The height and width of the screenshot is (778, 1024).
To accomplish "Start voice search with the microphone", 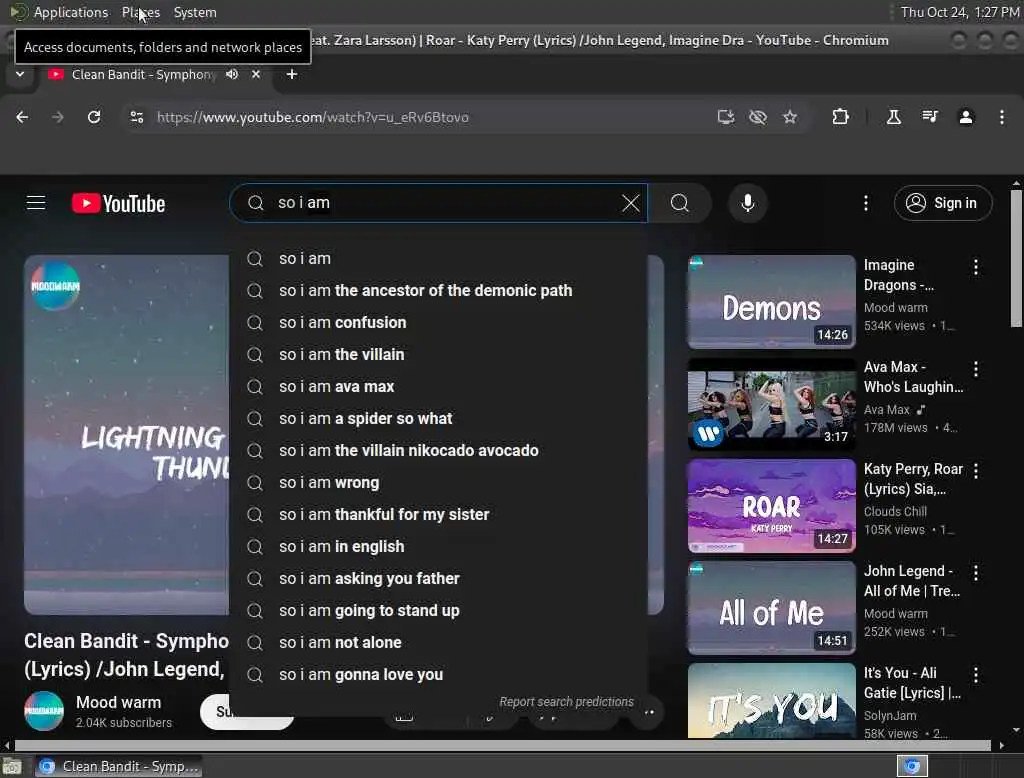I will click(748, 203).
